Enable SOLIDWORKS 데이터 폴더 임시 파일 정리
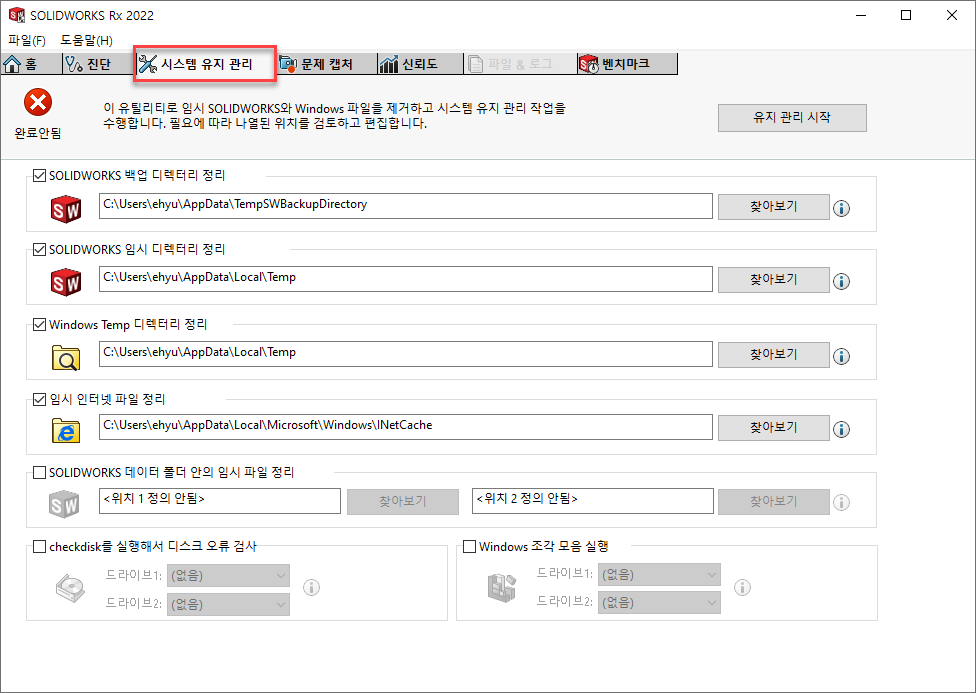Viewport: 976px width, 693px height. [x=39, y=473]
